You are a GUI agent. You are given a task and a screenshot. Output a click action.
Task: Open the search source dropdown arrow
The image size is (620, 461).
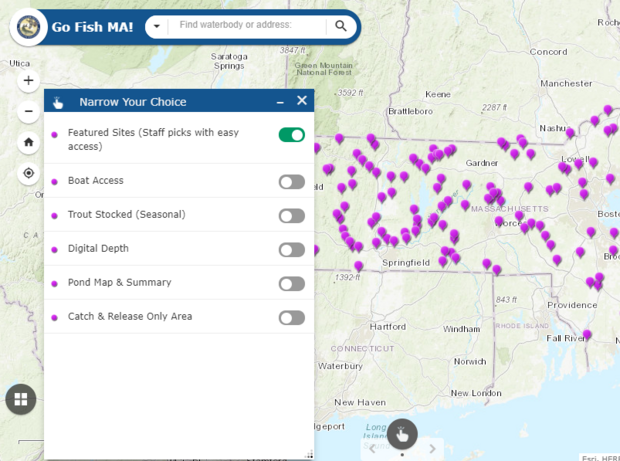tap(157, 26)
